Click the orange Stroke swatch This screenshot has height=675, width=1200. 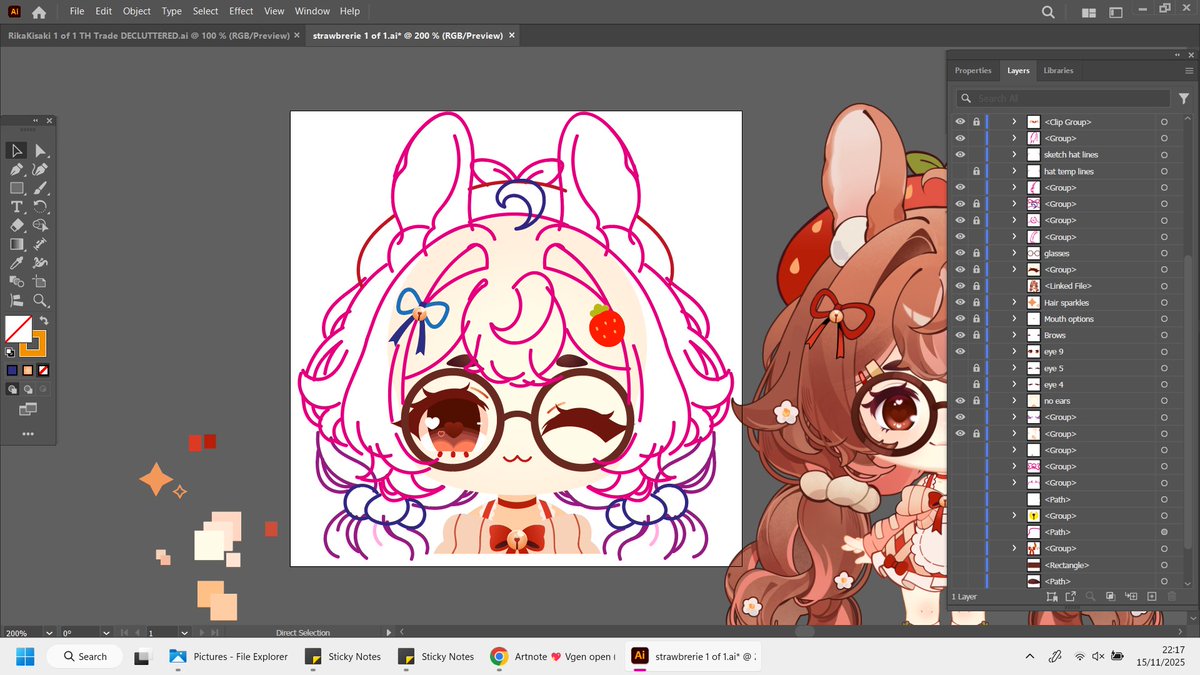pos(33,343)
